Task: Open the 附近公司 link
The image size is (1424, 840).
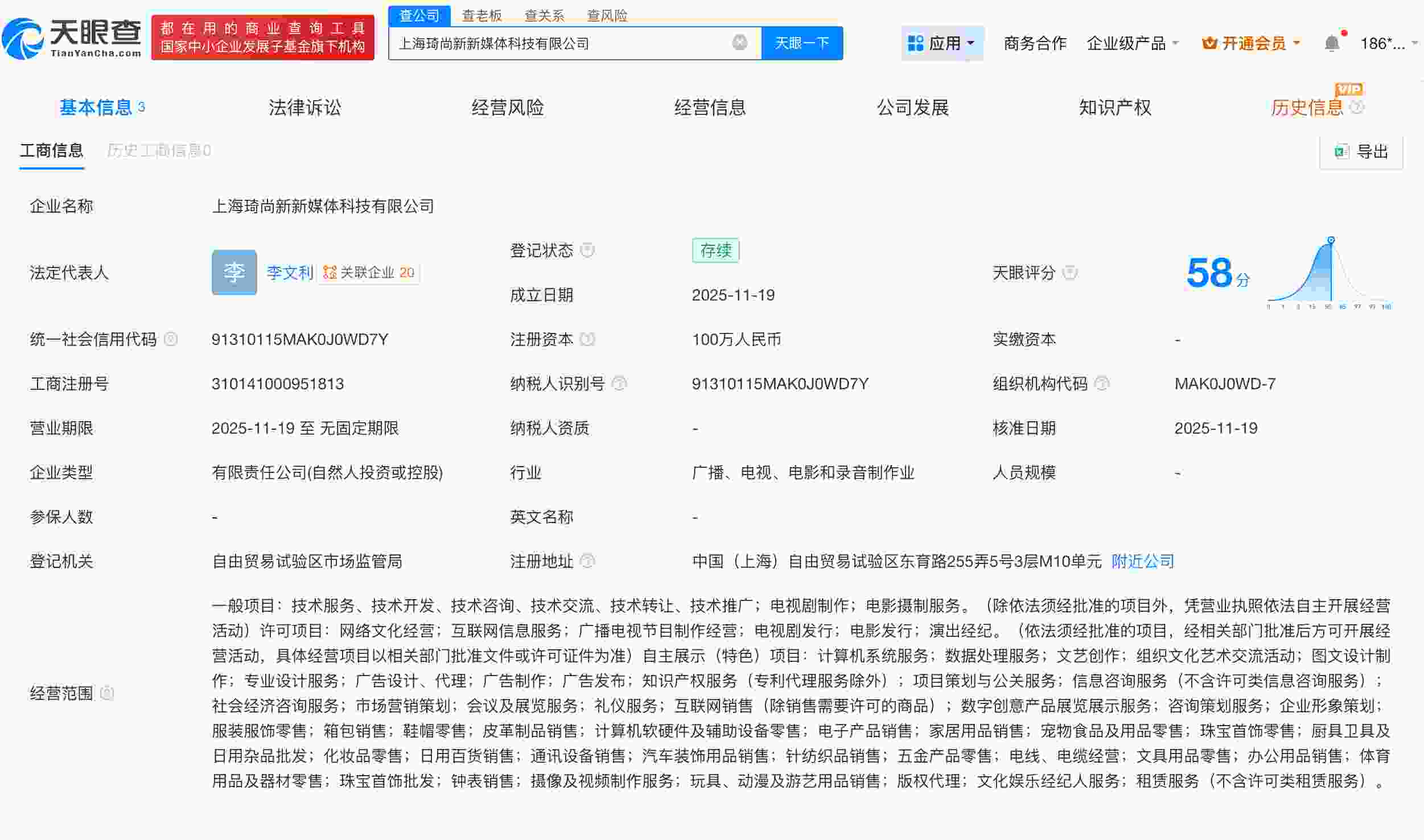Action: [x=1141, y=561]
